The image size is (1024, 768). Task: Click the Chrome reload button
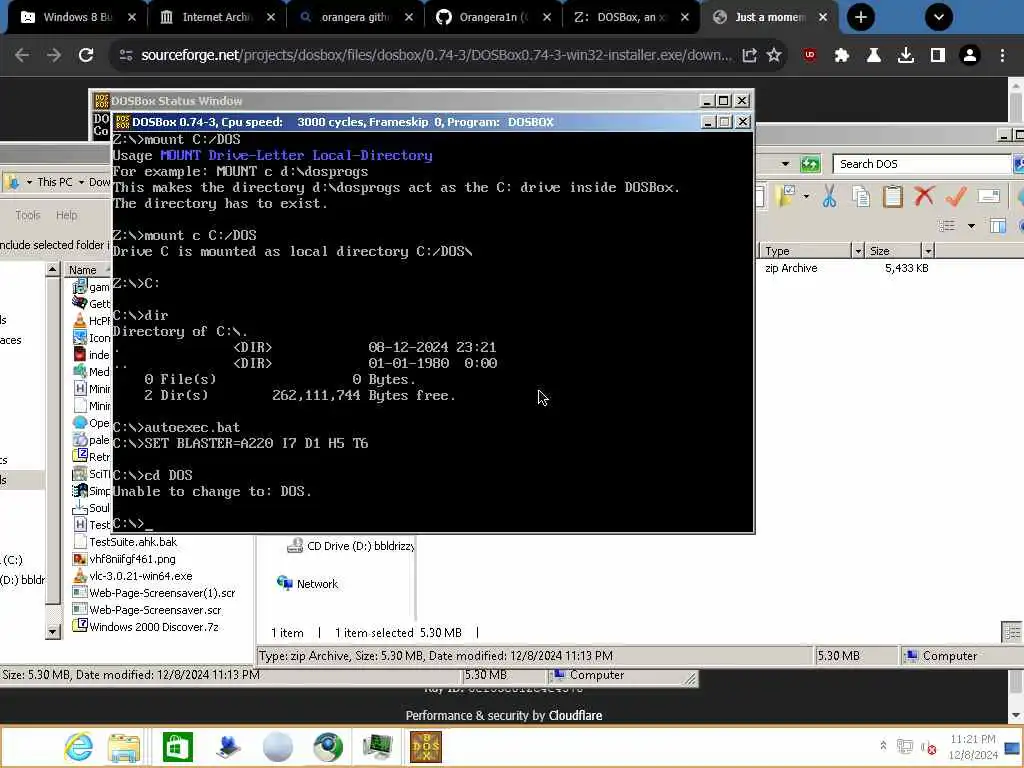coord(86,56)
